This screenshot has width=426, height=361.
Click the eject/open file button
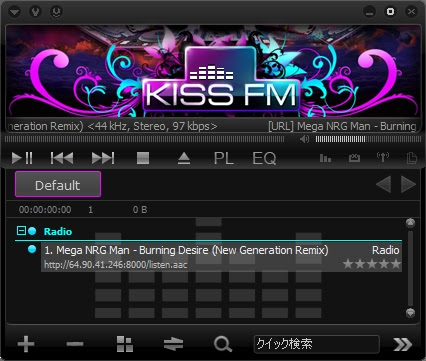(x=184, y=158)
